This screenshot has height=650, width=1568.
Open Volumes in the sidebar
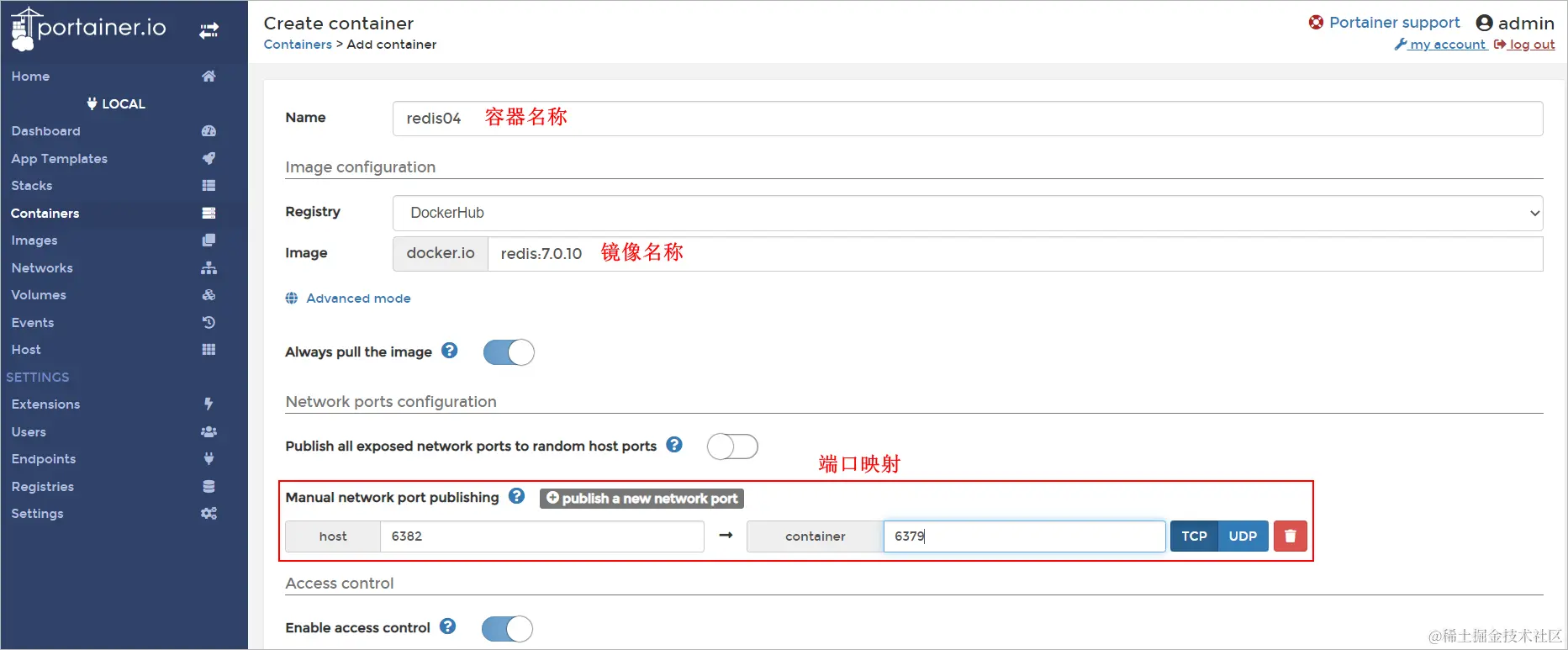(39, 295)
